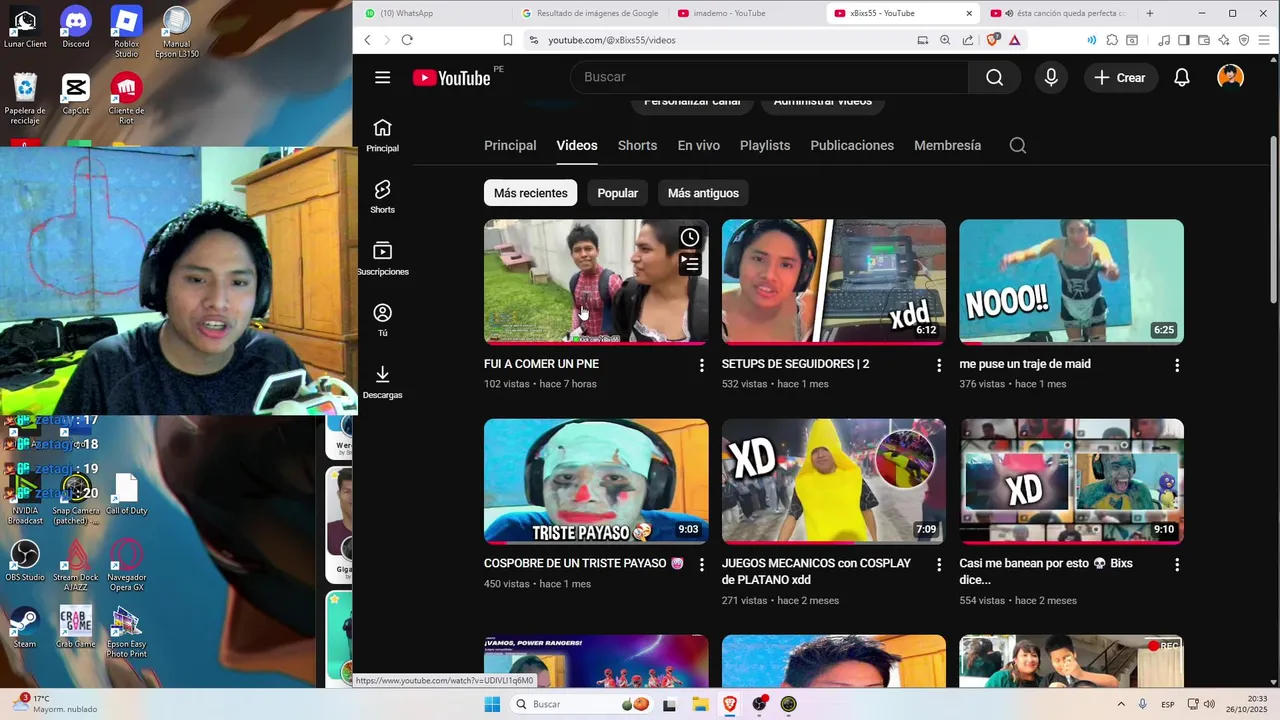Switch to the Membresía channel tab
The image size is (1280, 720).
point(947,145)
